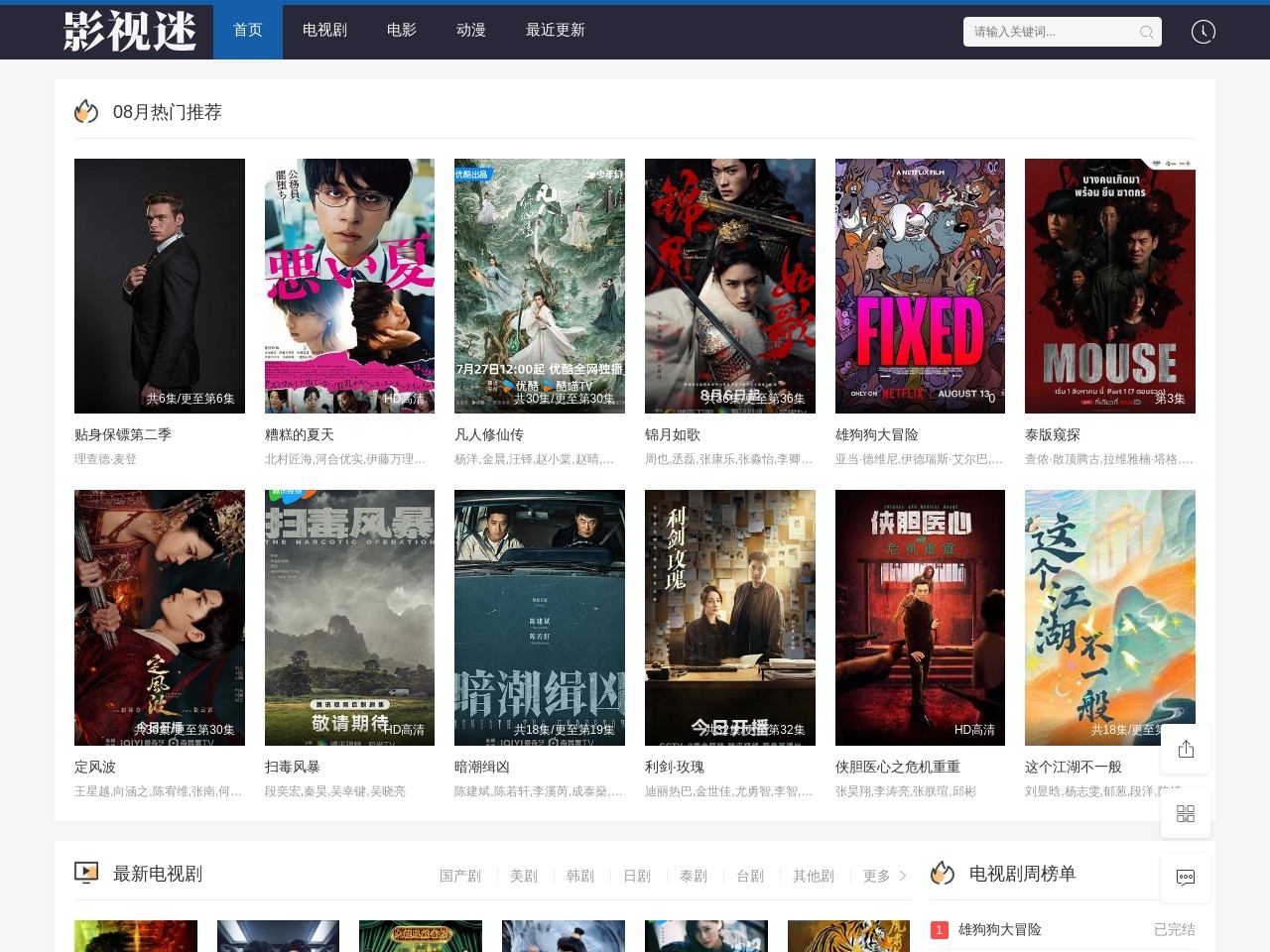Open rank 1 雄狗狗大冒险 in weekly chart
The height and width of the screenshot is (952, 1270).
pyautogui.click(x=999, y=929)
